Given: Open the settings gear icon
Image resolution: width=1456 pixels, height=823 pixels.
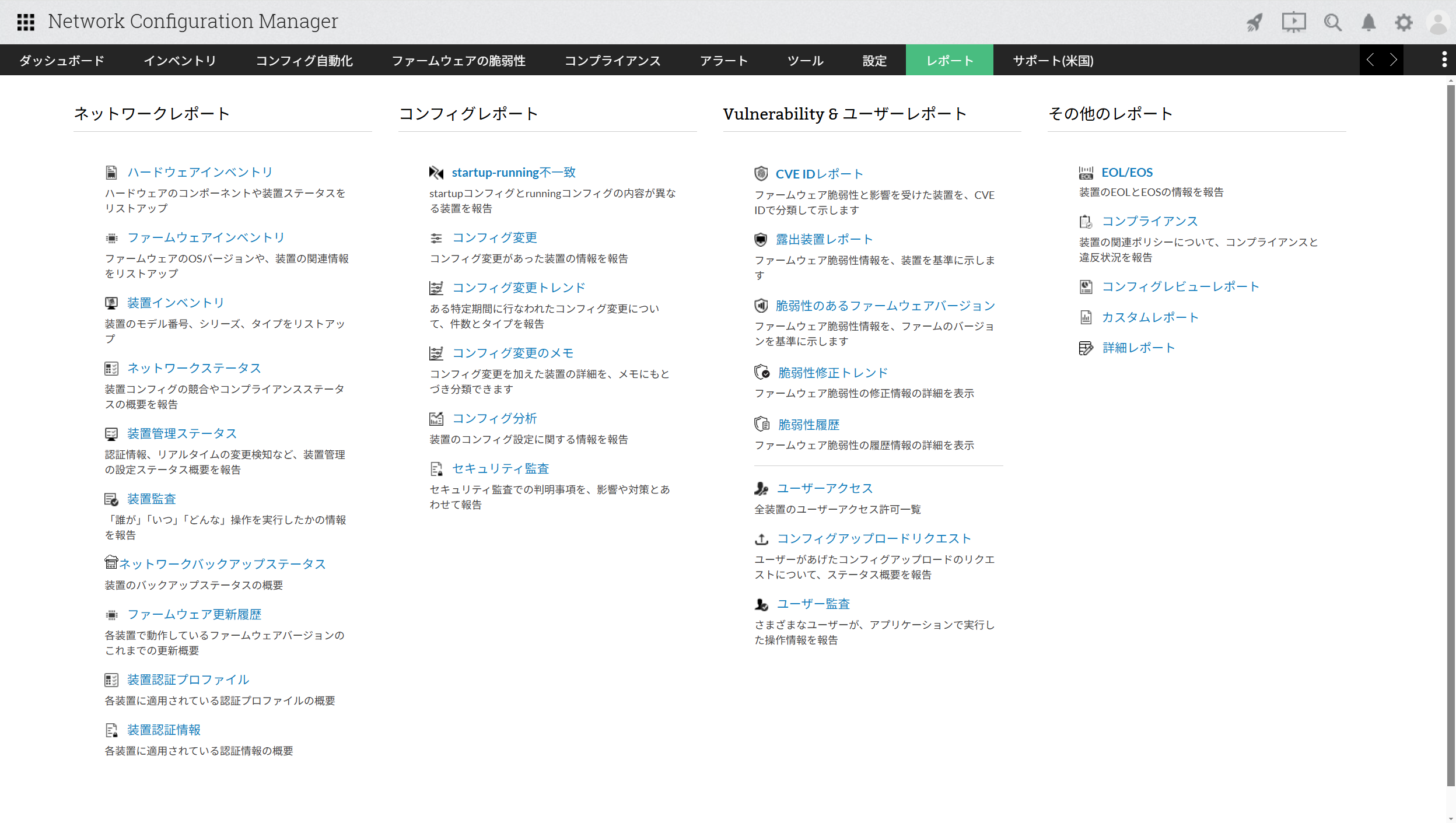Looking at the screenshot, I should click(1403, 22).
